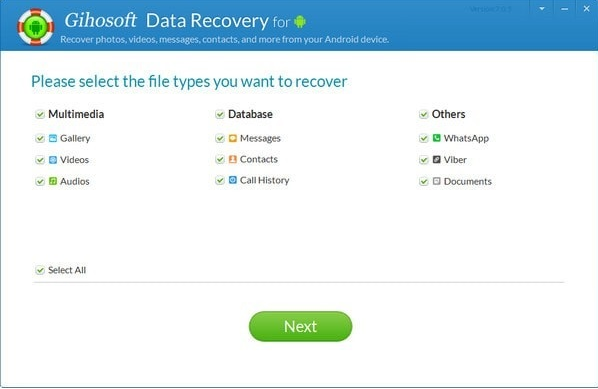Toggle the Database category checkbox

coord(220,114)
